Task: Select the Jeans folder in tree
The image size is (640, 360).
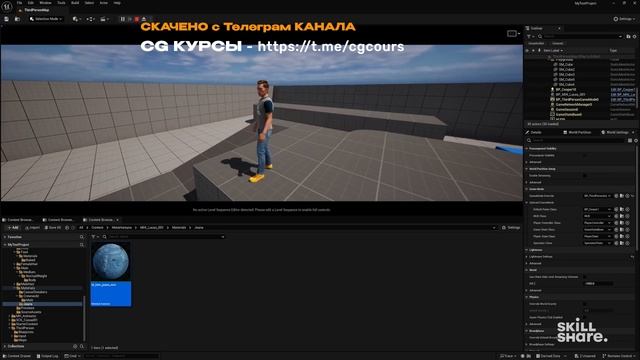Action: point(28,304)
